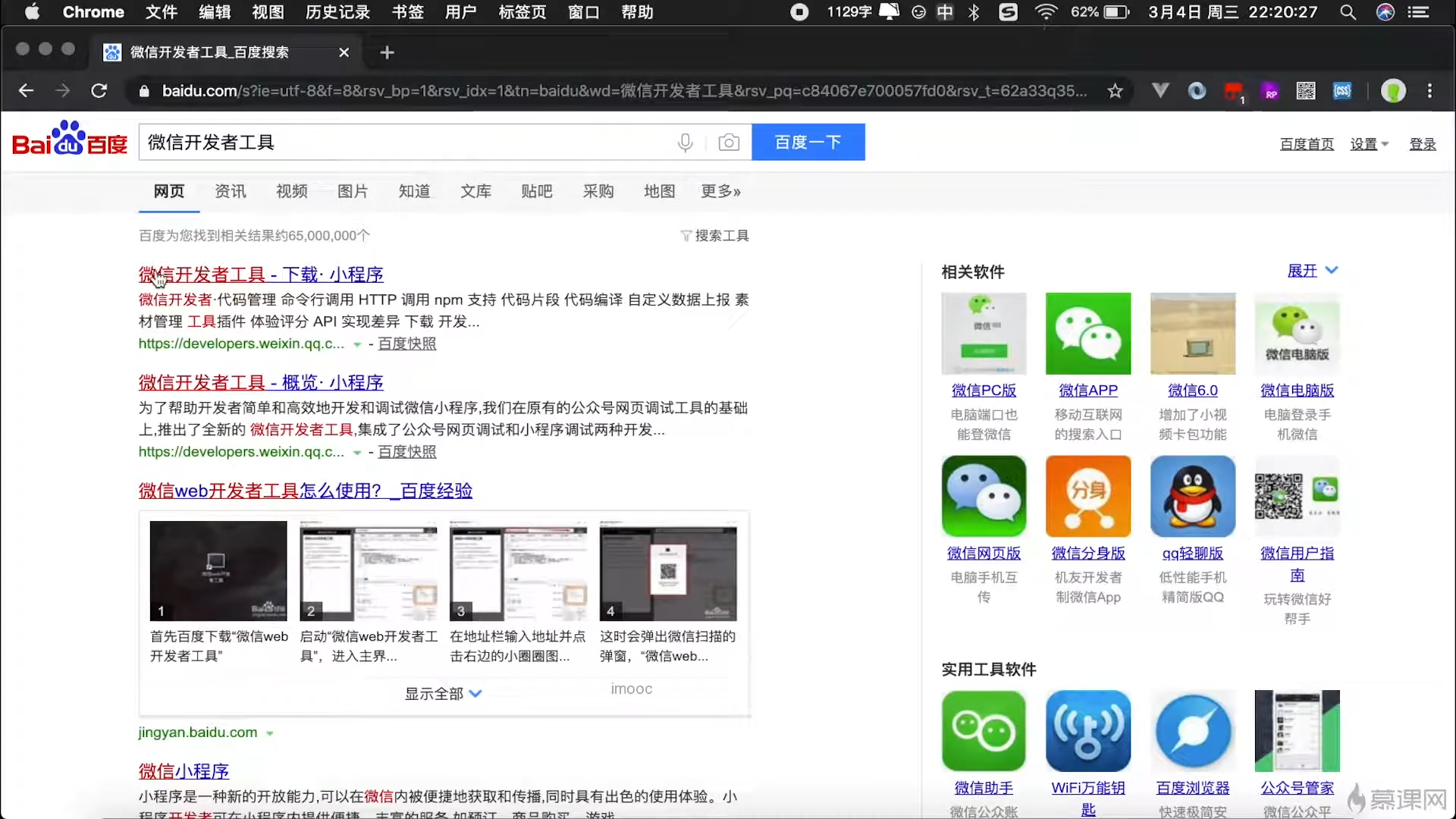Open the 微信小程序 result link
This screenshot has height=819, width=1456.
[184, 771]
